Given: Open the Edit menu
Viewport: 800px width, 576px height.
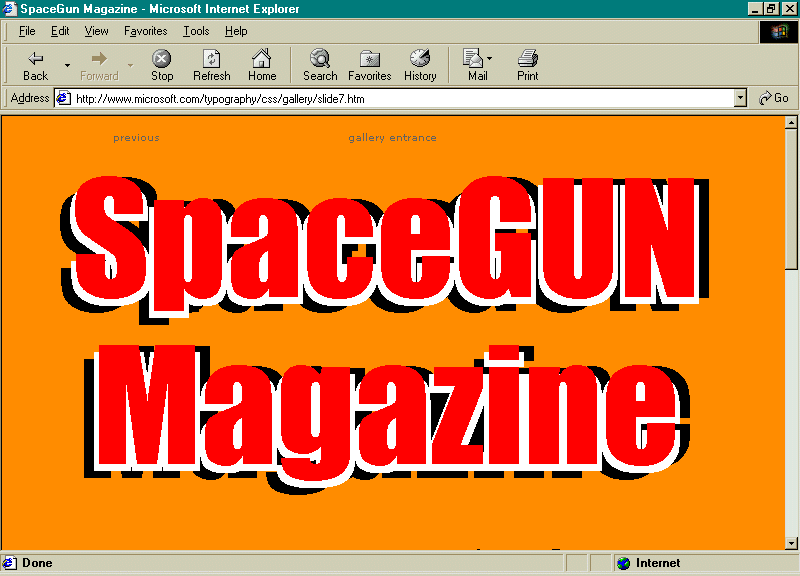Looking at the screenshot, I should pos(60,31).
